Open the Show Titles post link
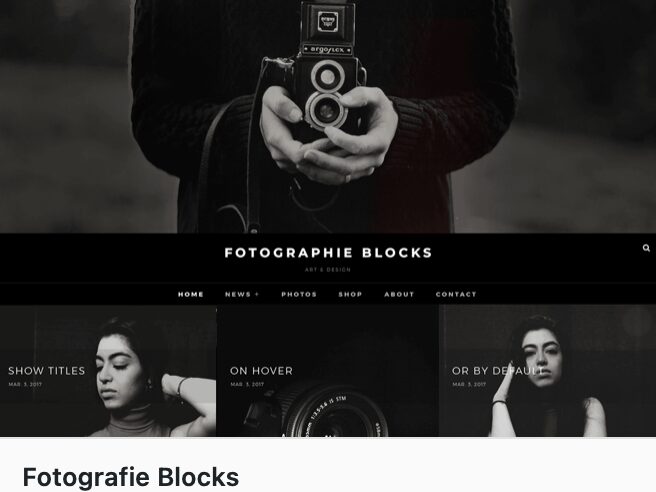Image resolution: width=656 pixels, height=492 pixels. (46, 371)
